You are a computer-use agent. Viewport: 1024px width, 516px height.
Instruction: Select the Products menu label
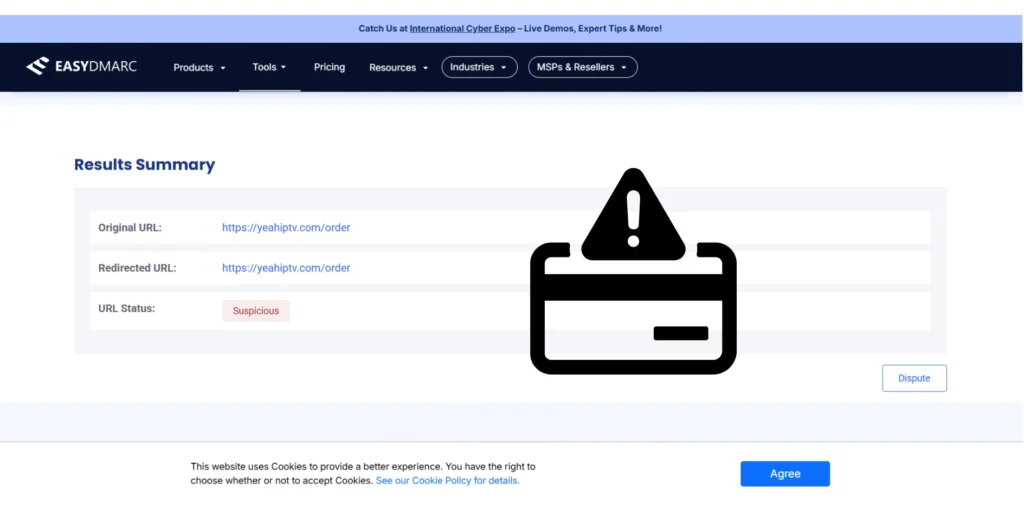tap(193, 67)
